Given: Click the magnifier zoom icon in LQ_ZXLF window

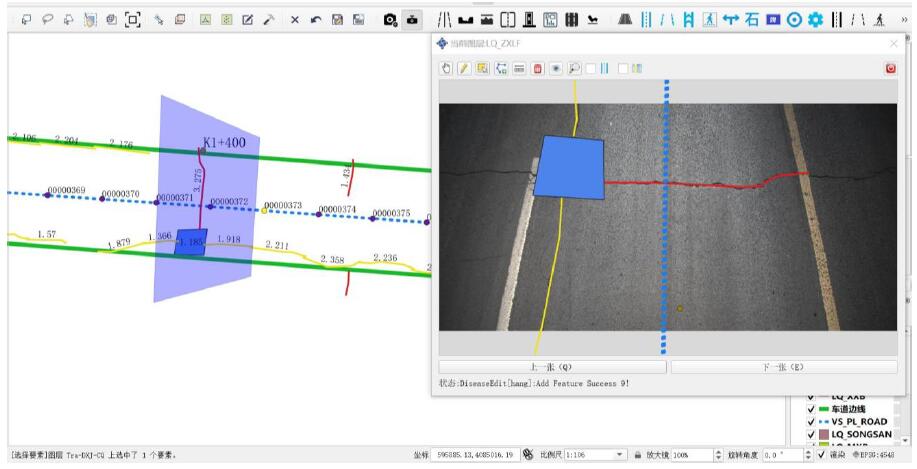Looking at the screenshot, I should point(574,68).
